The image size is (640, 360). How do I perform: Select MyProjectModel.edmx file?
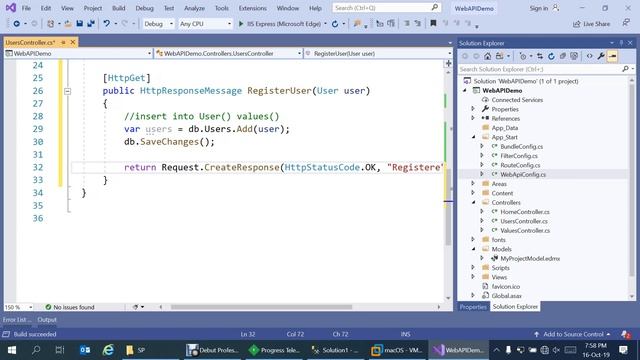(x=530, y=258)
